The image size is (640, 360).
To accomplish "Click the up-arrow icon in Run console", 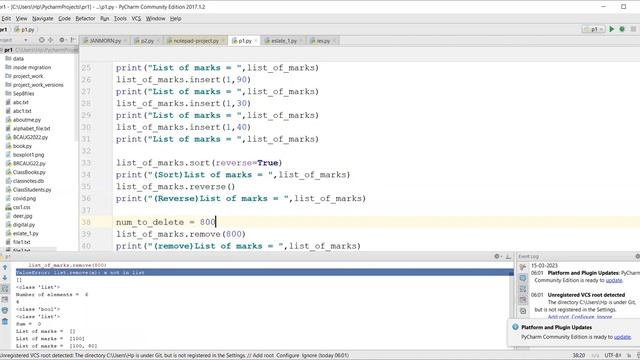I will click(5, 267).
